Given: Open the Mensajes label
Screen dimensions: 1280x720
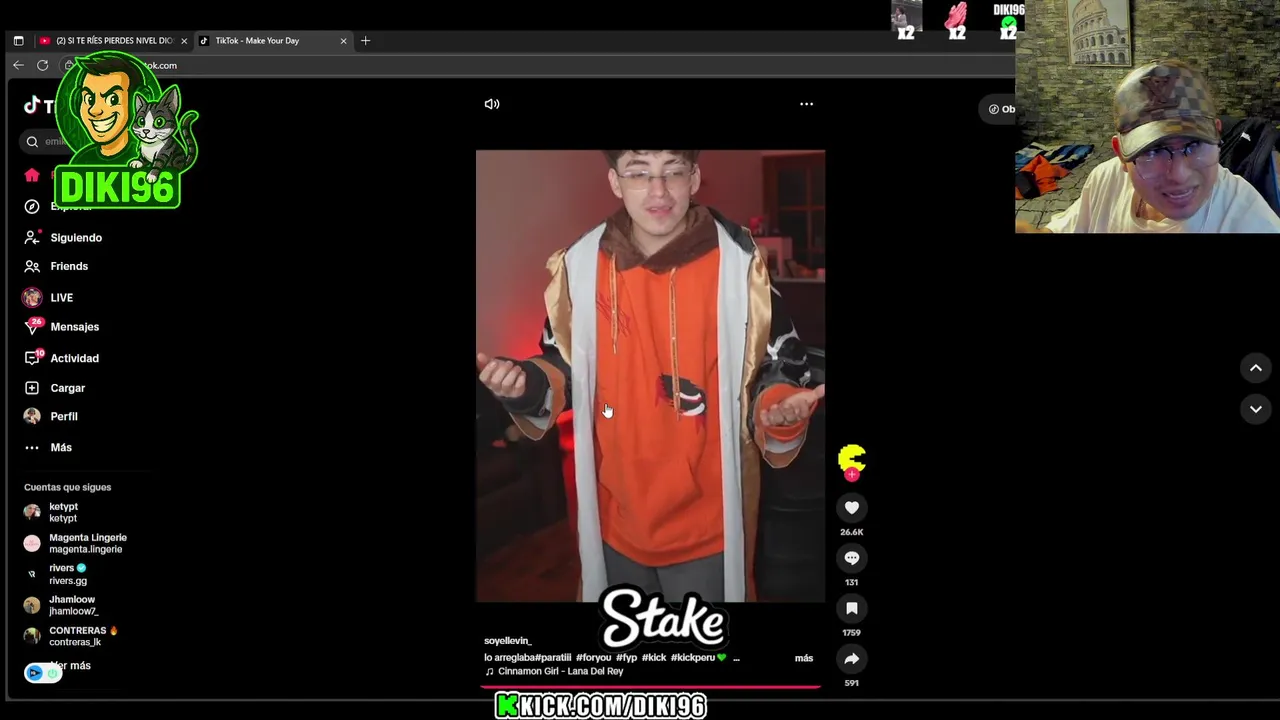Looking at the screenshot, I should [x=75, y=327].
